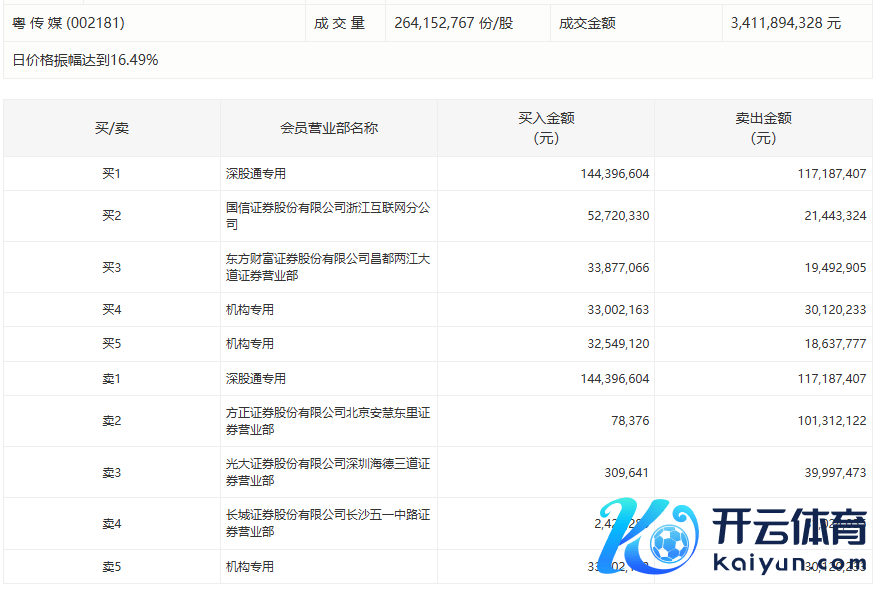Click the 日价格振幅达到16.49% notice text
The image size is (882, 596).
click(x=85, y=60)
